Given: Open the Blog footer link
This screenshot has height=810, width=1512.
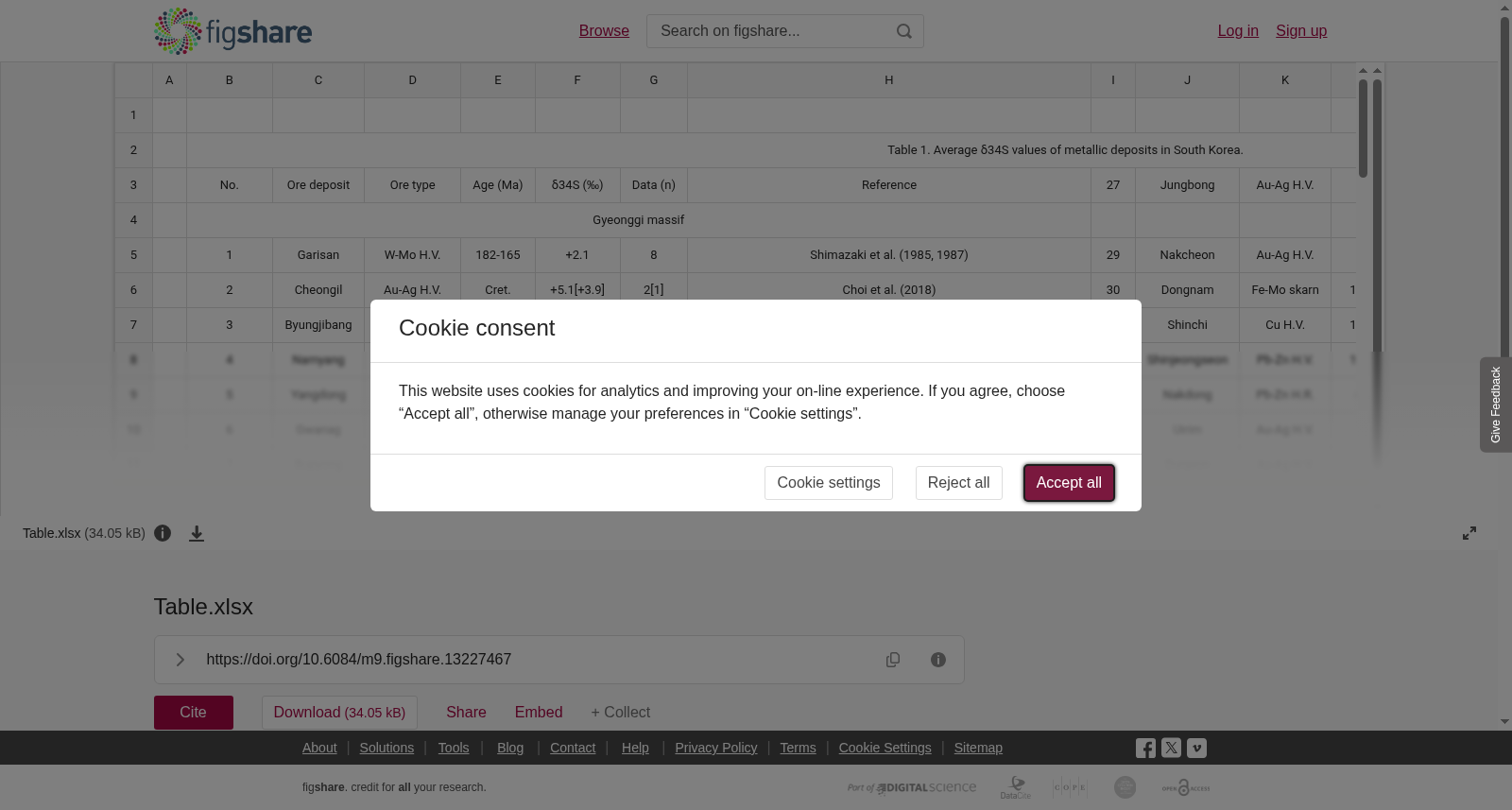Looking at the screenshot, I should coord(510,748).
